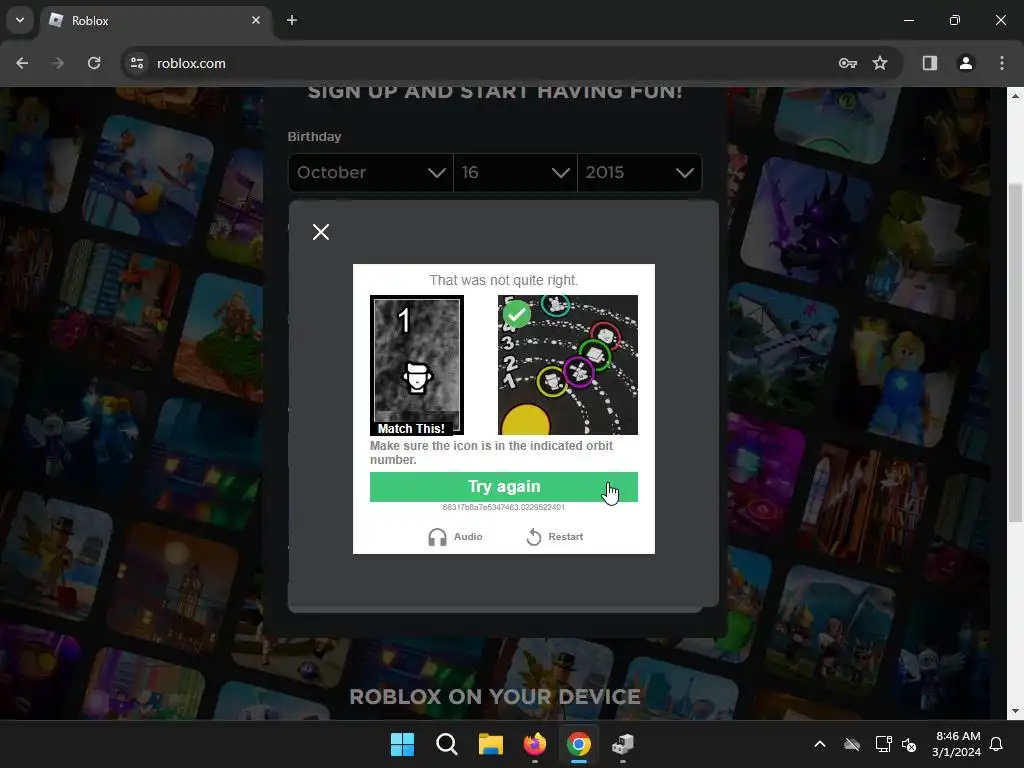Reload the Roblox page
This screenshot has width=1024, height=768.
(x=94, y=63)
